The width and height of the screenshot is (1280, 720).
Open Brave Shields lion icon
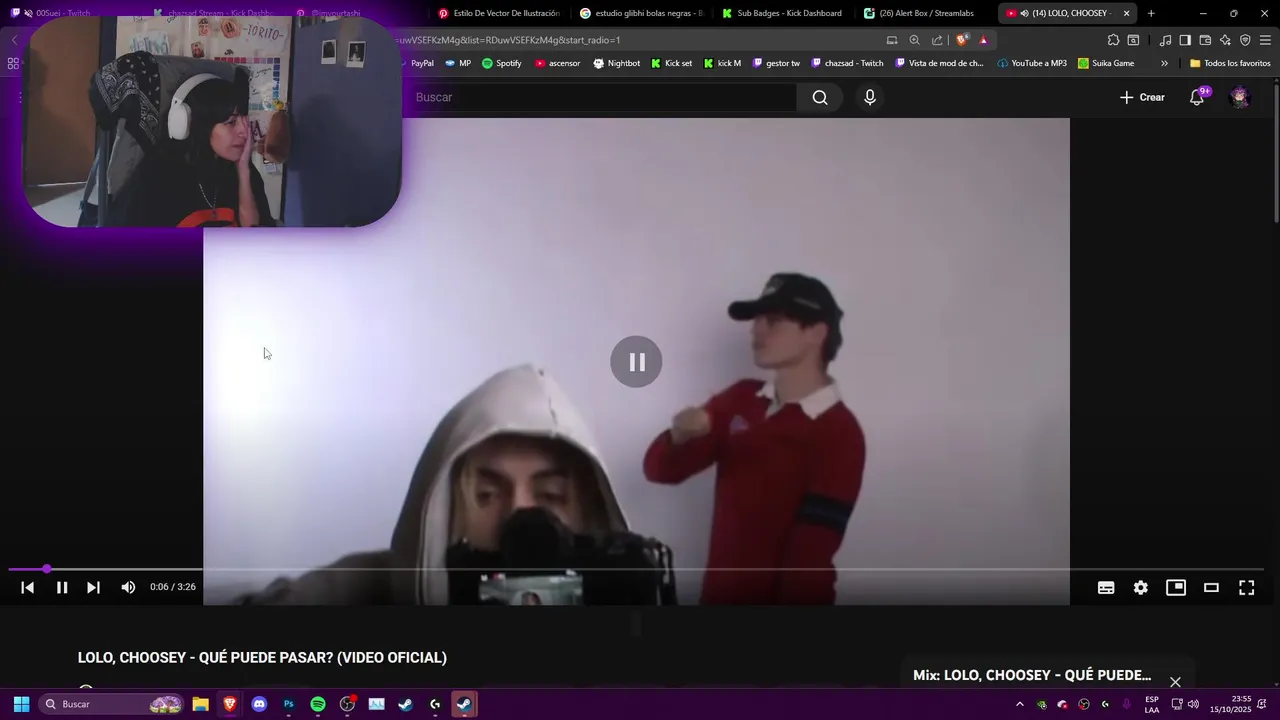click(x=962, y=40)
